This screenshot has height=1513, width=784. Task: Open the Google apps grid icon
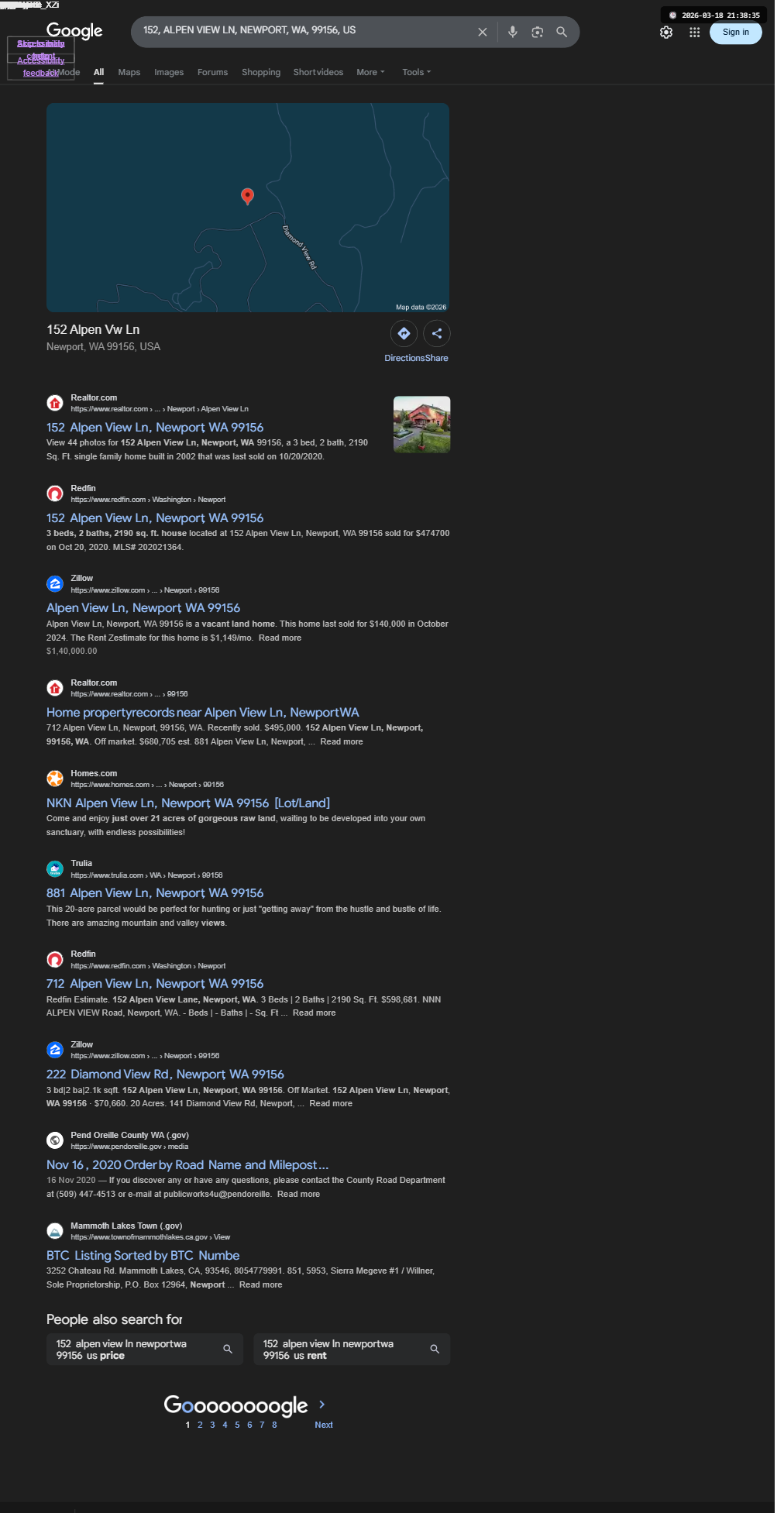click(695, 33)
